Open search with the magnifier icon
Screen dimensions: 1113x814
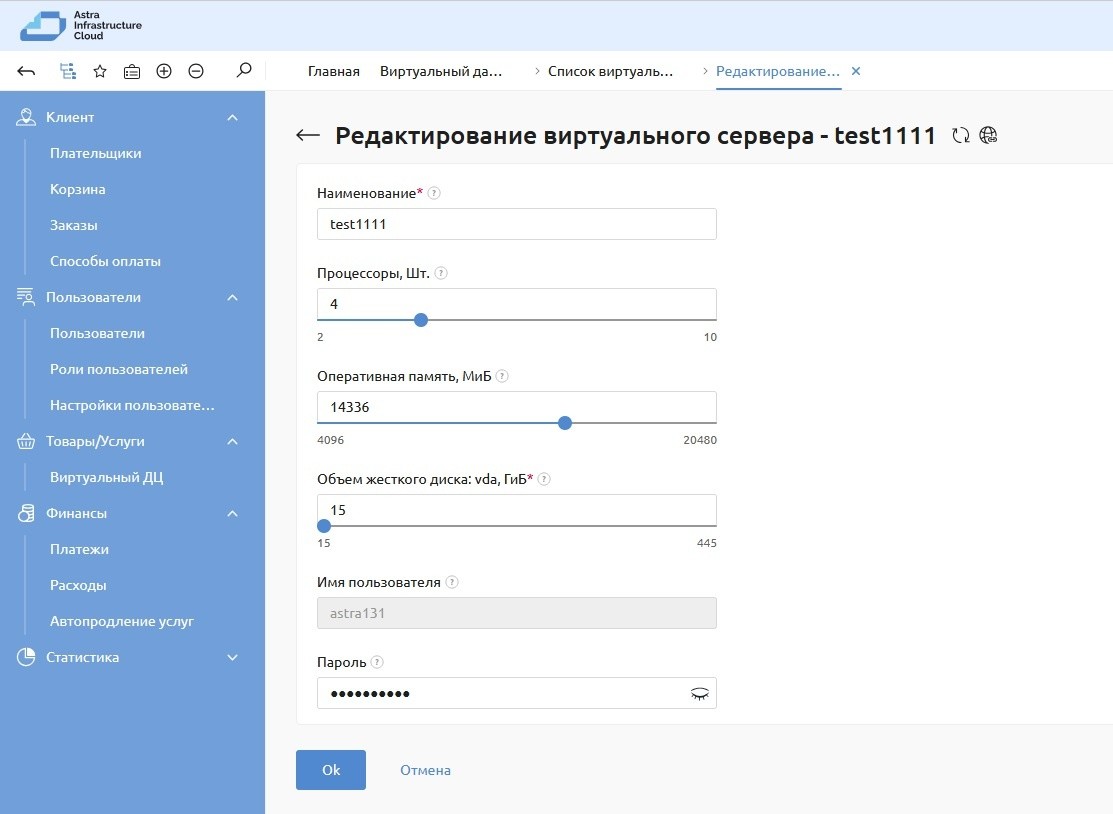click(x=243, y=71)
